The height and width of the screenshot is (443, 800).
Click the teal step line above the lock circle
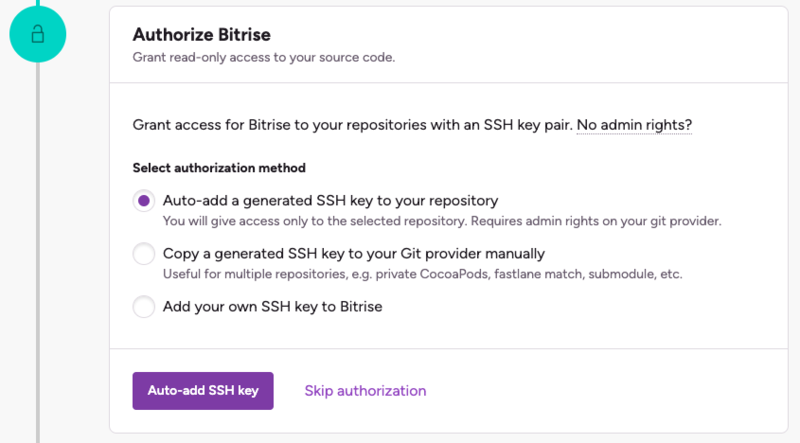(38, 3)
